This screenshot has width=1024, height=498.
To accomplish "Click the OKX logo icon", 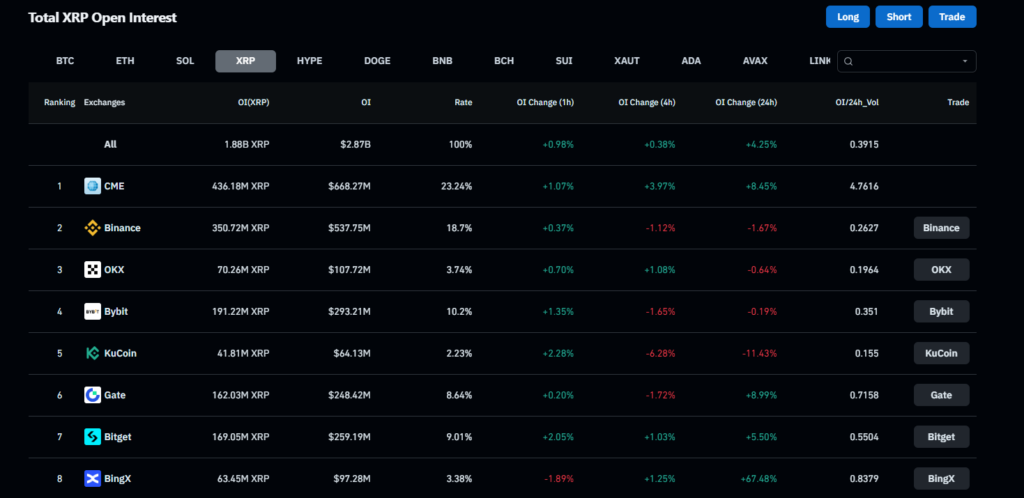I will pos(93,270).
